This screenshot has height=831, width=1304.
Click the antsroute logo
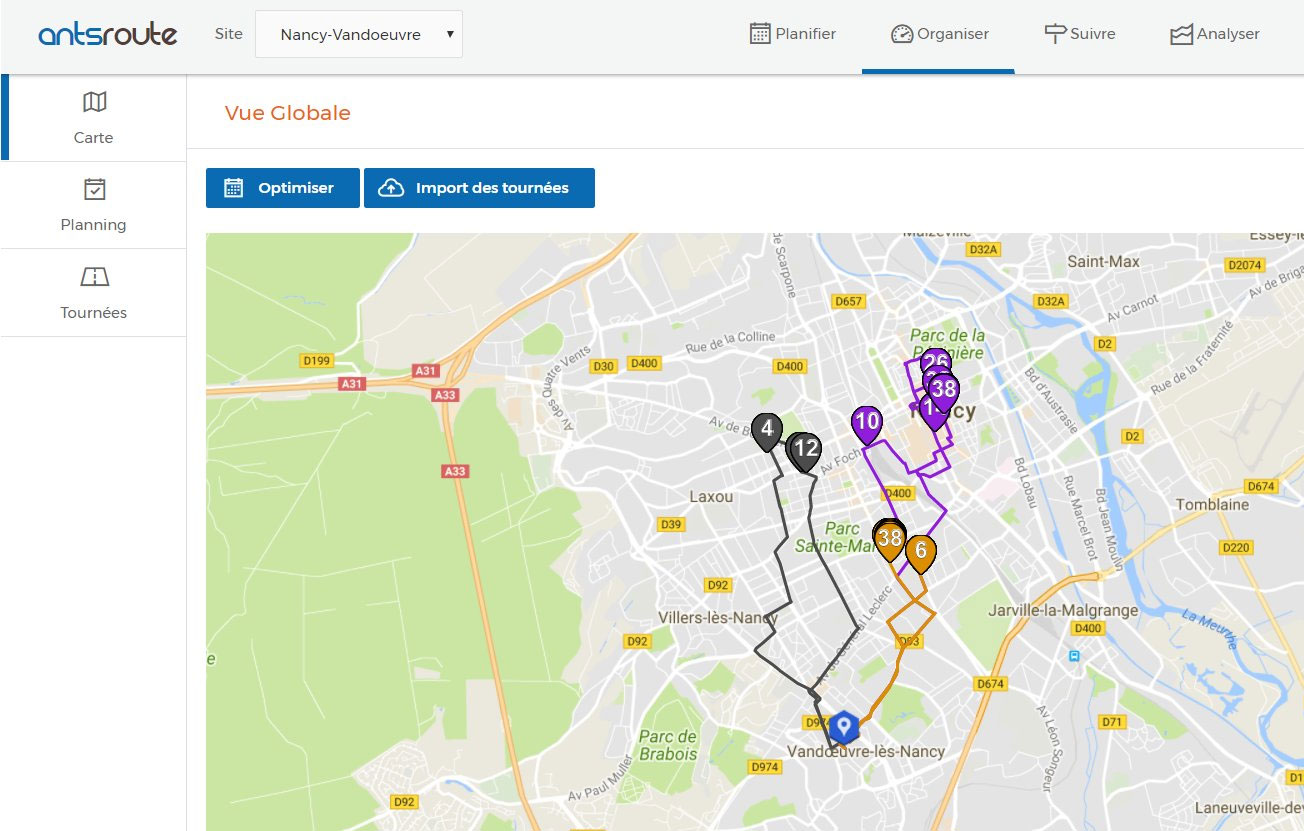(108, 35)
